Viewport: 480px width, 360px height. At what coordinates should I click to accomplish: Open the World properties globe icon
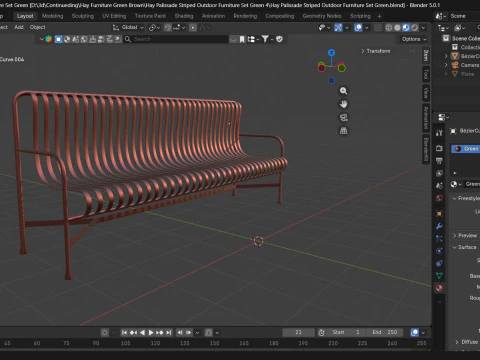(x=439, y=198)
